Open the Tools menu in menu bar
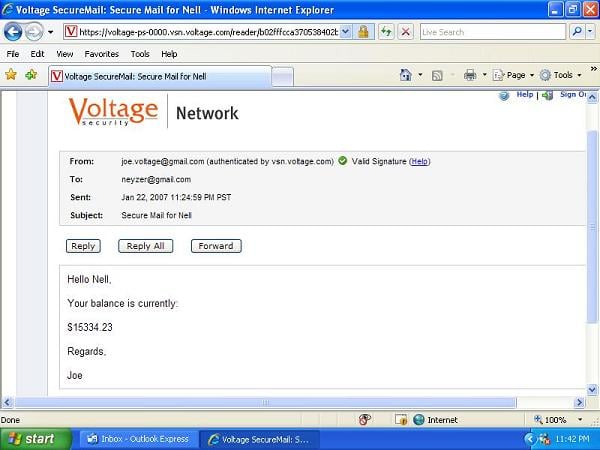This screenshot has height=450, width=600. (x=140, y=54)
